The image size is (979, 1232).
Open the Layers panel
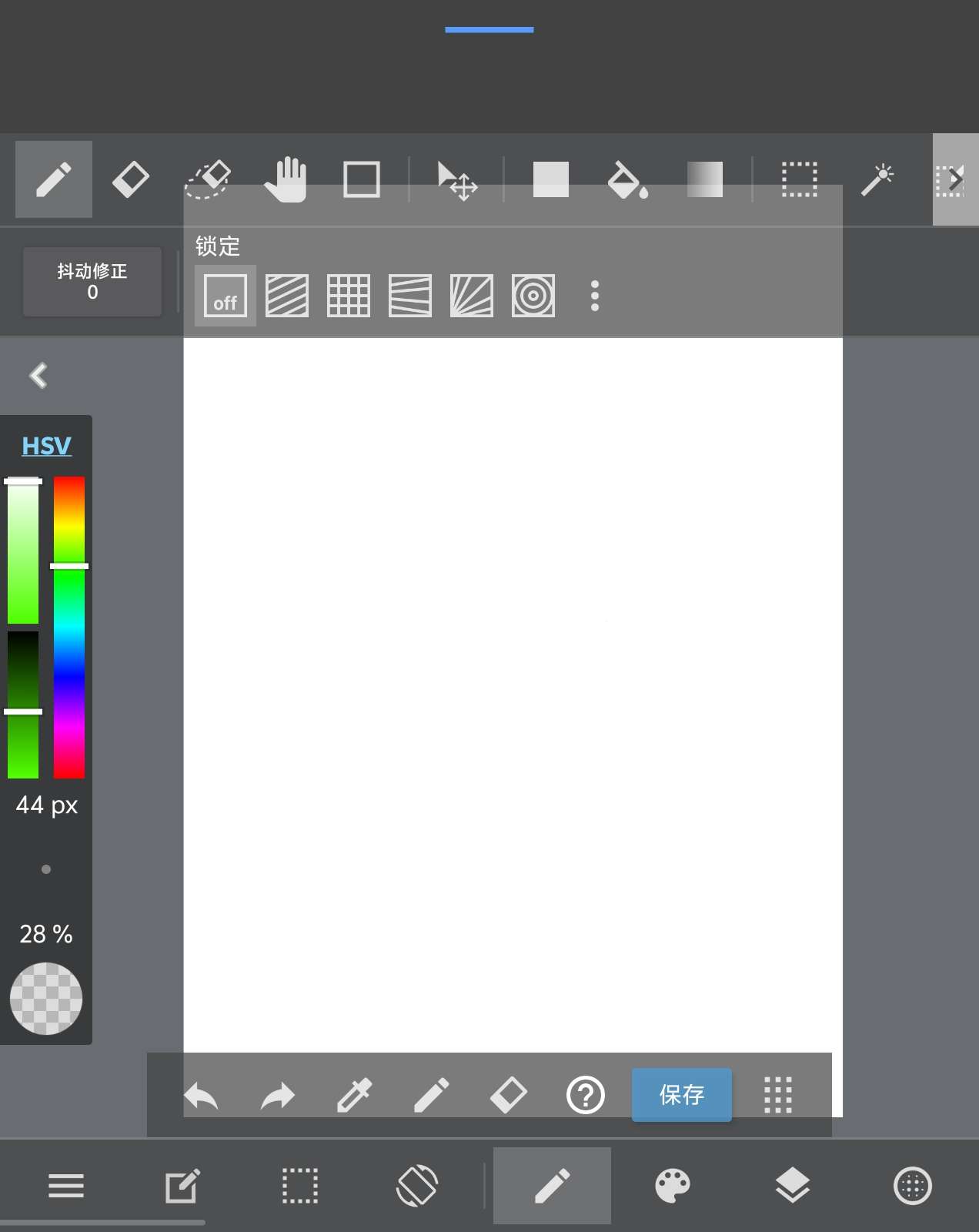pyautogui.click(x=792, y=1186)
